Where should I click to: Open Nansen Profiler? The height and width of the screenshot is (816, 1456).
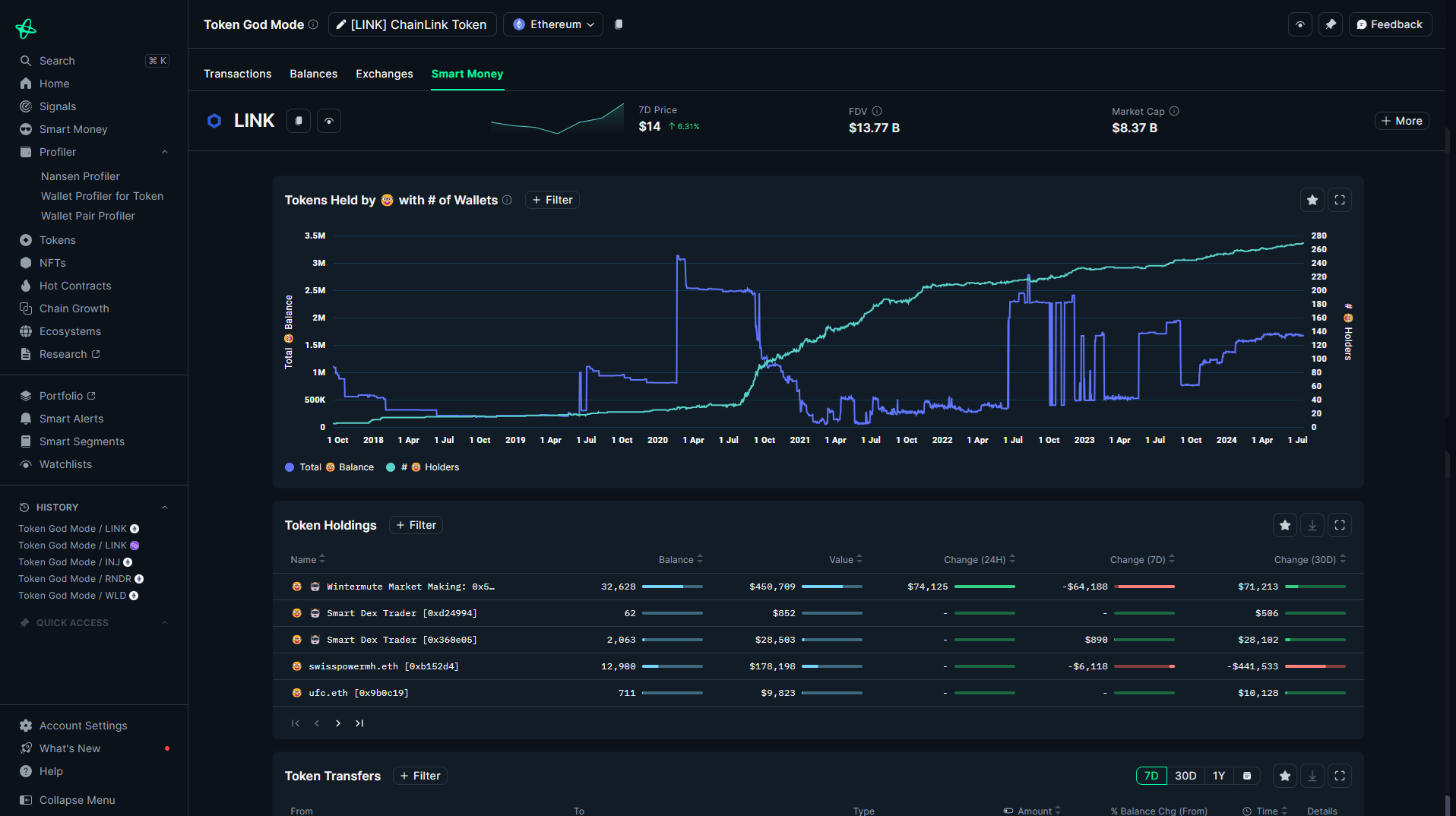(x=80, y=176)
